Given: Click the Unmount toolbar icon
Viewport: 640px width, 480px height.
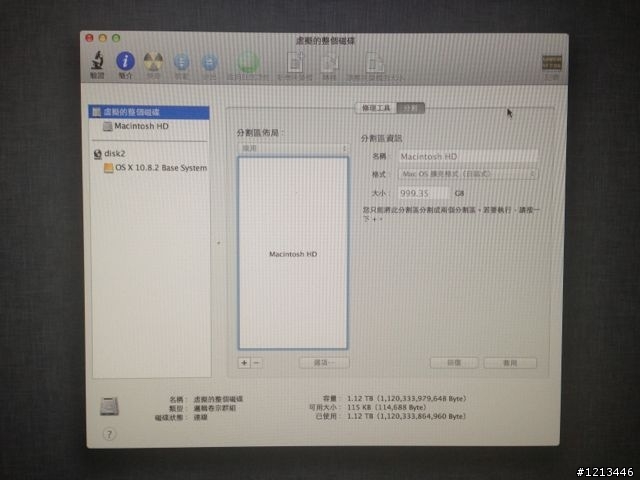Looking at the screenshot, I should [x=182, y=62].
